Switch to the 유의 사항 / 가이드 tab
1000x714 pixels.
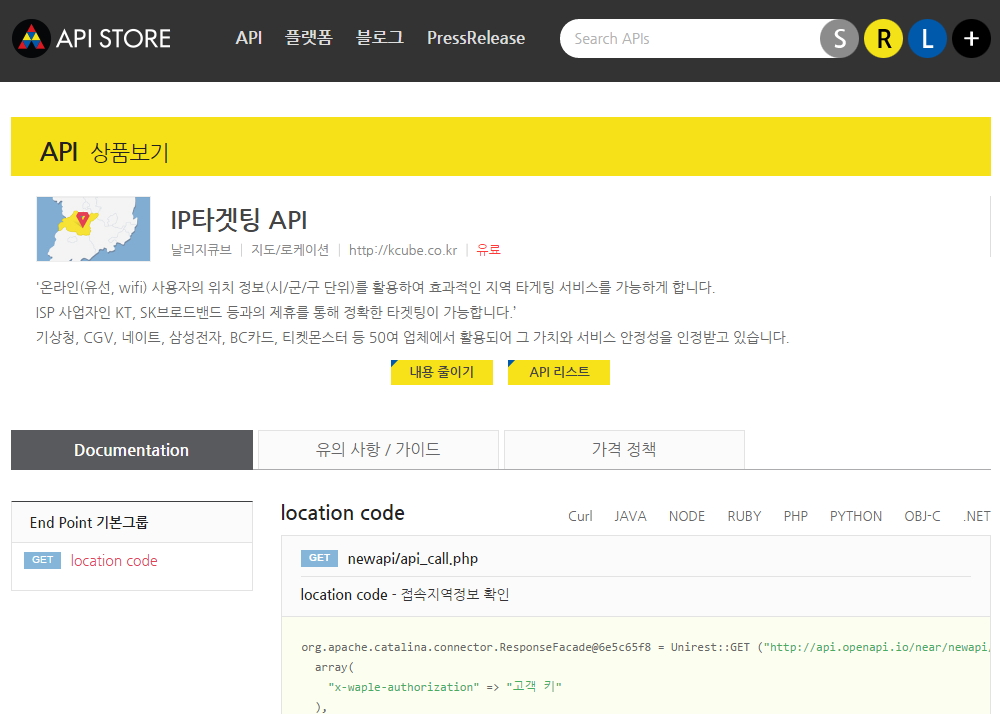(x=378, y=450)
